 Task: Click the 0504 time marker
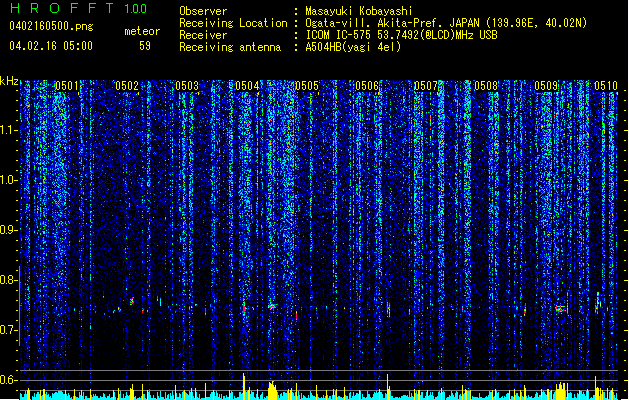tap(247, 86)
